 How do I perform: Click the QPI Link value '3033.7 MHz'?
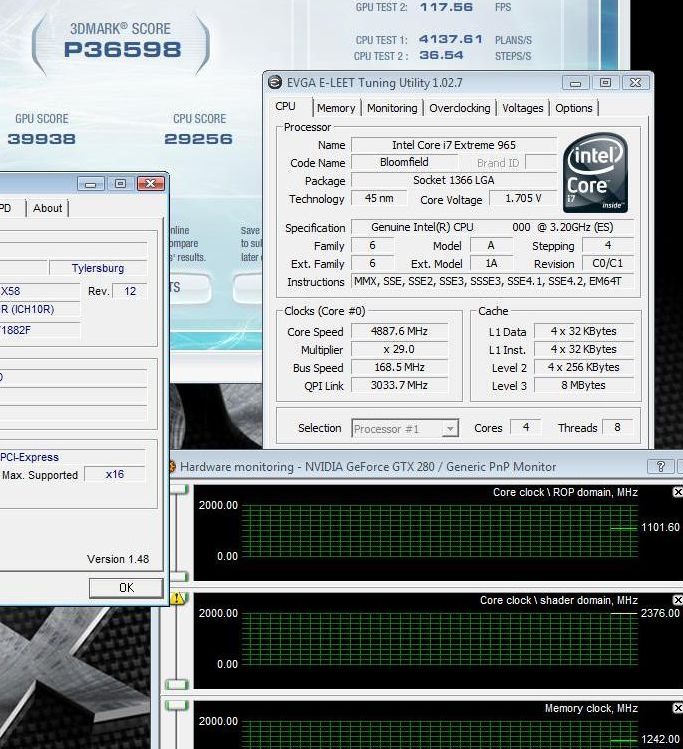pyautogui.click(x=399, y=385)
